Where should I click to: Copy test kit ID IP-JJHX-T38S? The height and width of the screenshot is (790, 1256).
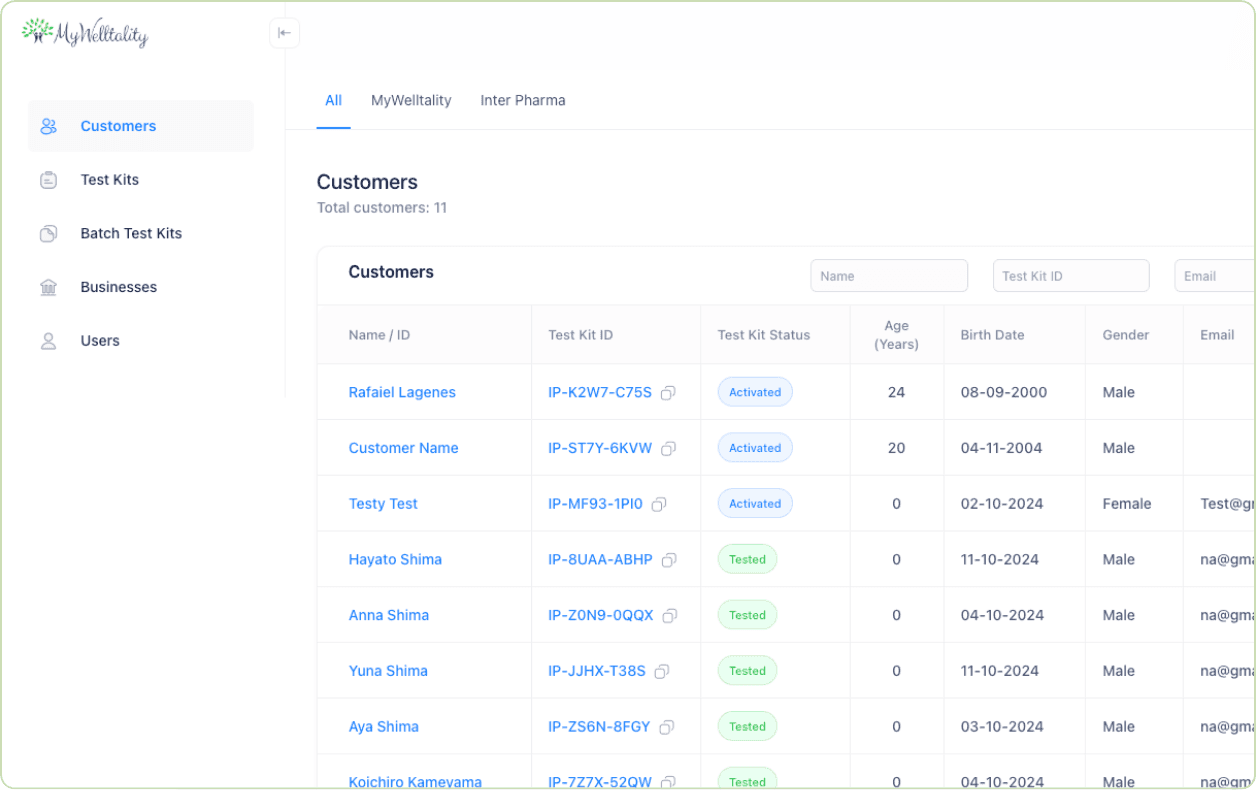coord(662,672)
